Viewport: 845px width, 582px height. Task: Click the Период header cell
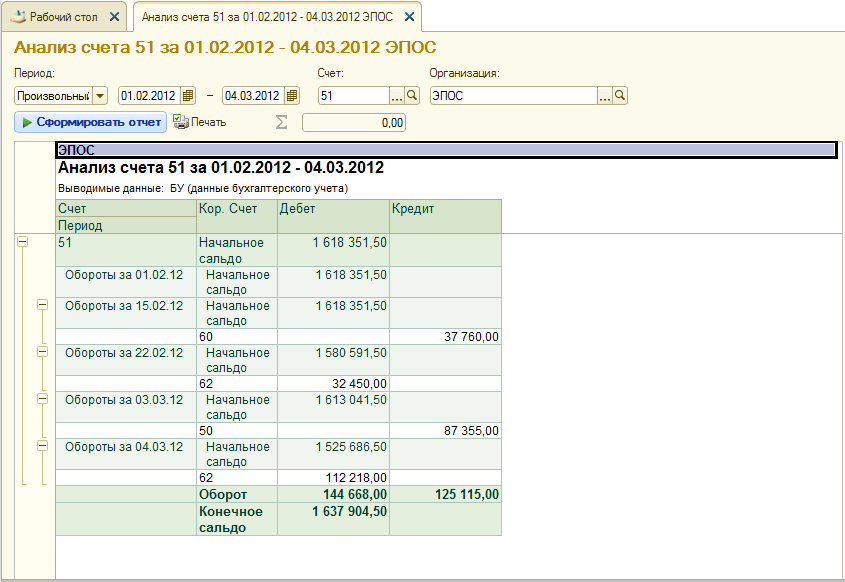point(126,225)
